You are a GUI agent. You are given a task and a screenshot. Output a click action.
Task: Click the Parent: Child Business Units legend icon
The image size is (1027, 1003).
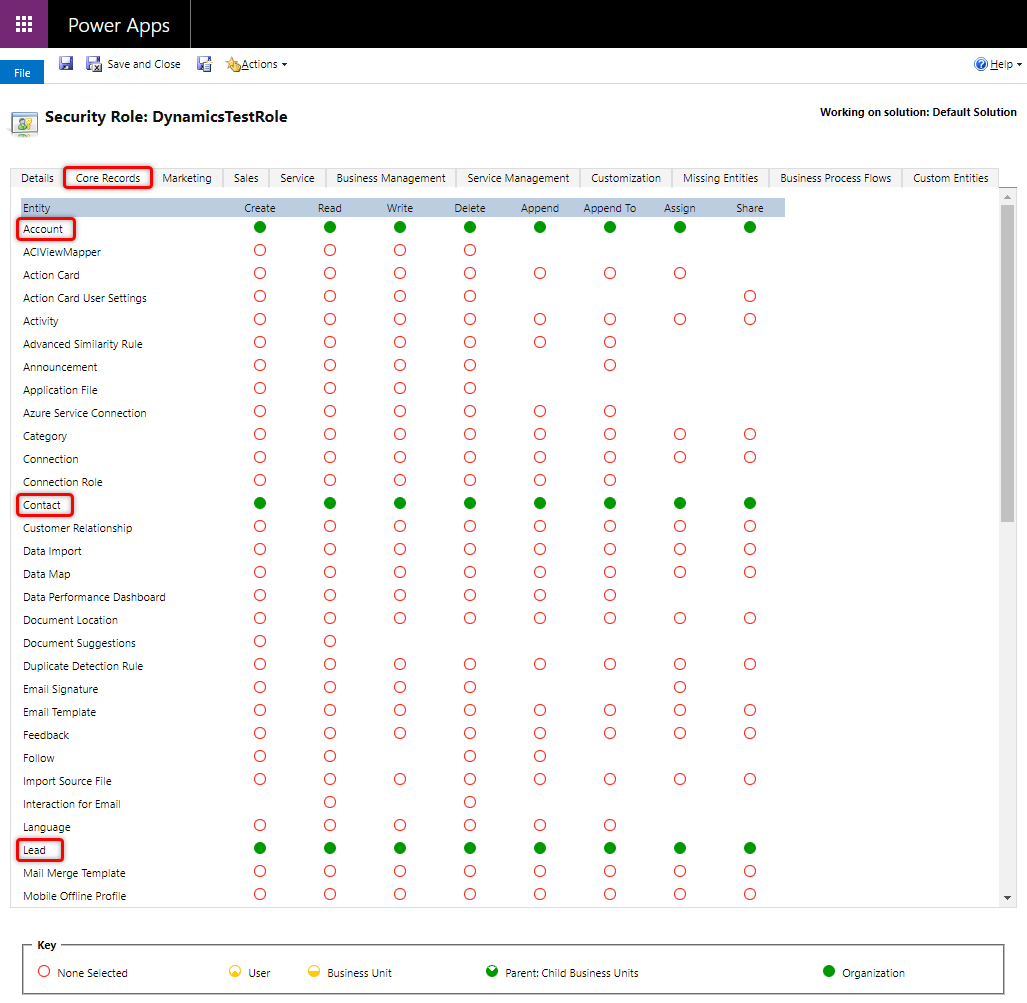(x=492, y=971)
